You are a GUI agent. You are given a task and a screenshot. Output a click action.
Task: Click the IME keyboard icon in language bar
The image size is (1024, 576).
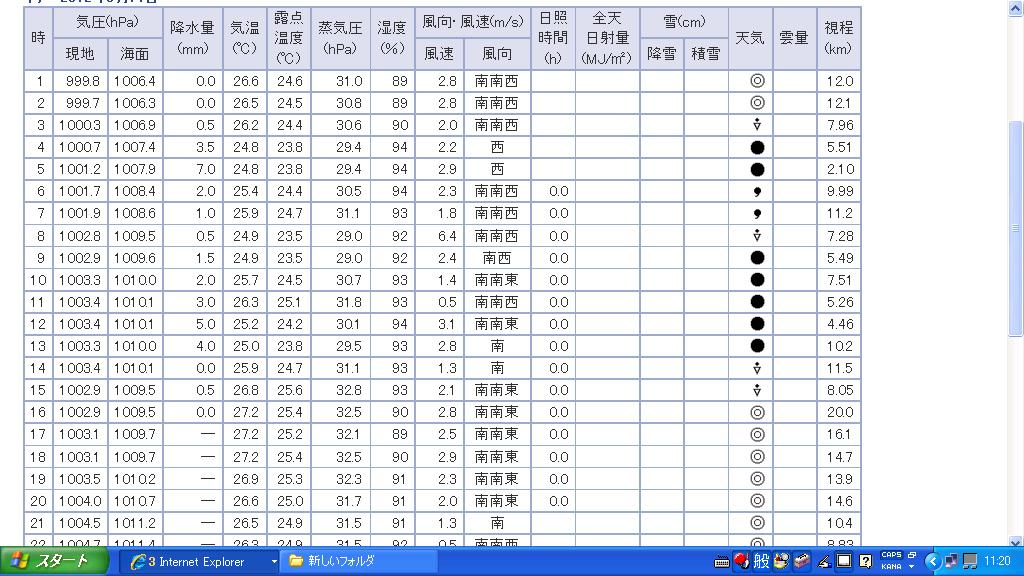coord(722,561)
